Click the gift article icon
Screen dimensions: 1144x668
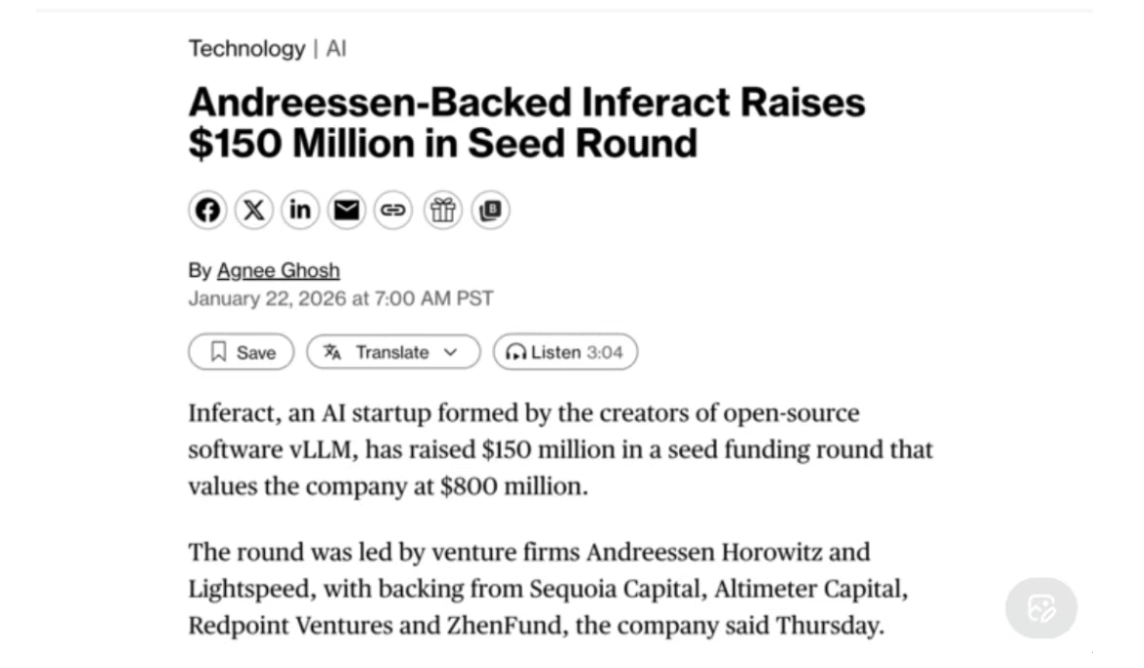pyautogui.click(x=442, y=210)
